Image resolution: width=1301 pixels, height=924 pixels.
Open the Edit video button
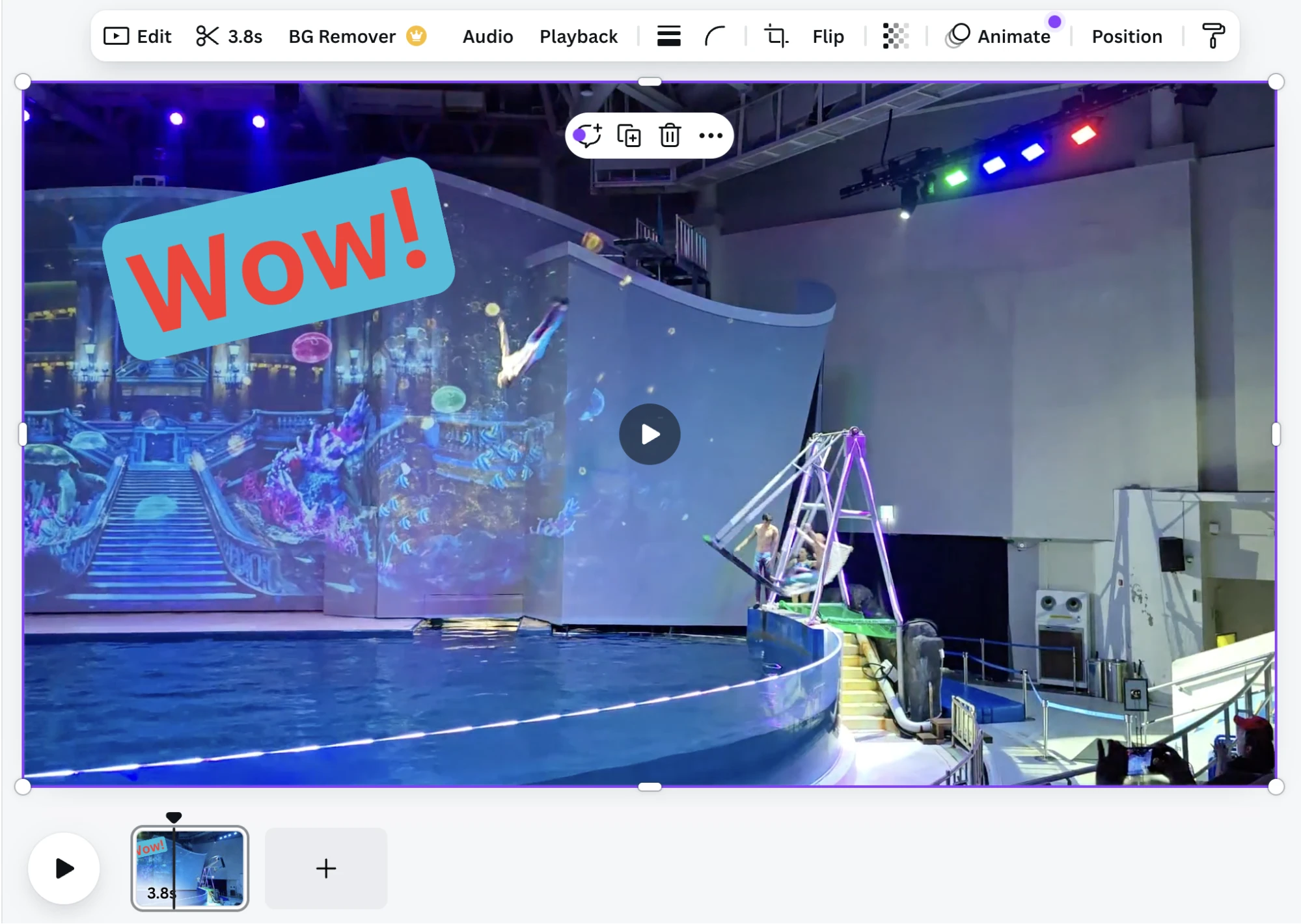tap(138, 36)
